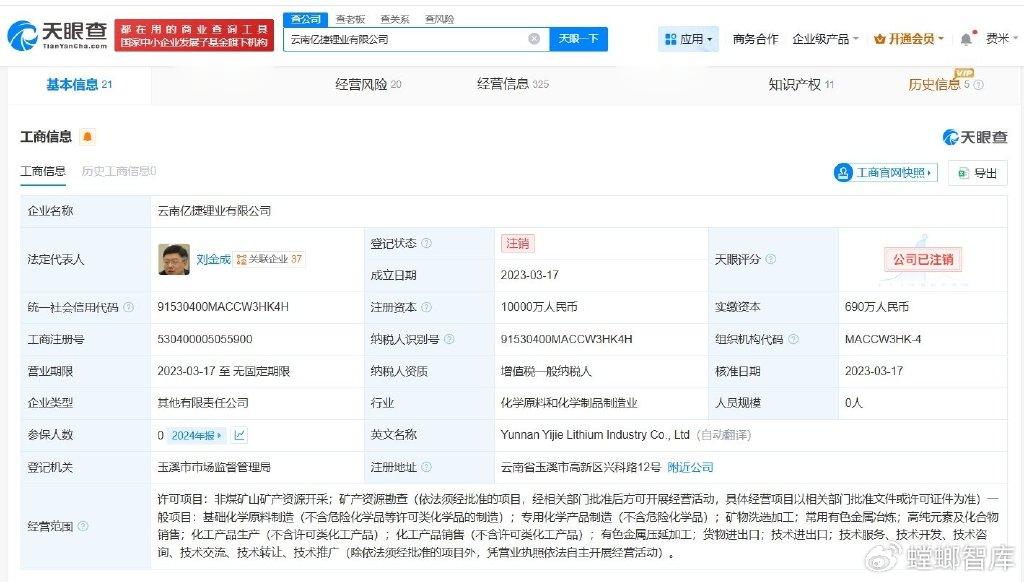Click the legal representative photo

[x=174, y=259]
